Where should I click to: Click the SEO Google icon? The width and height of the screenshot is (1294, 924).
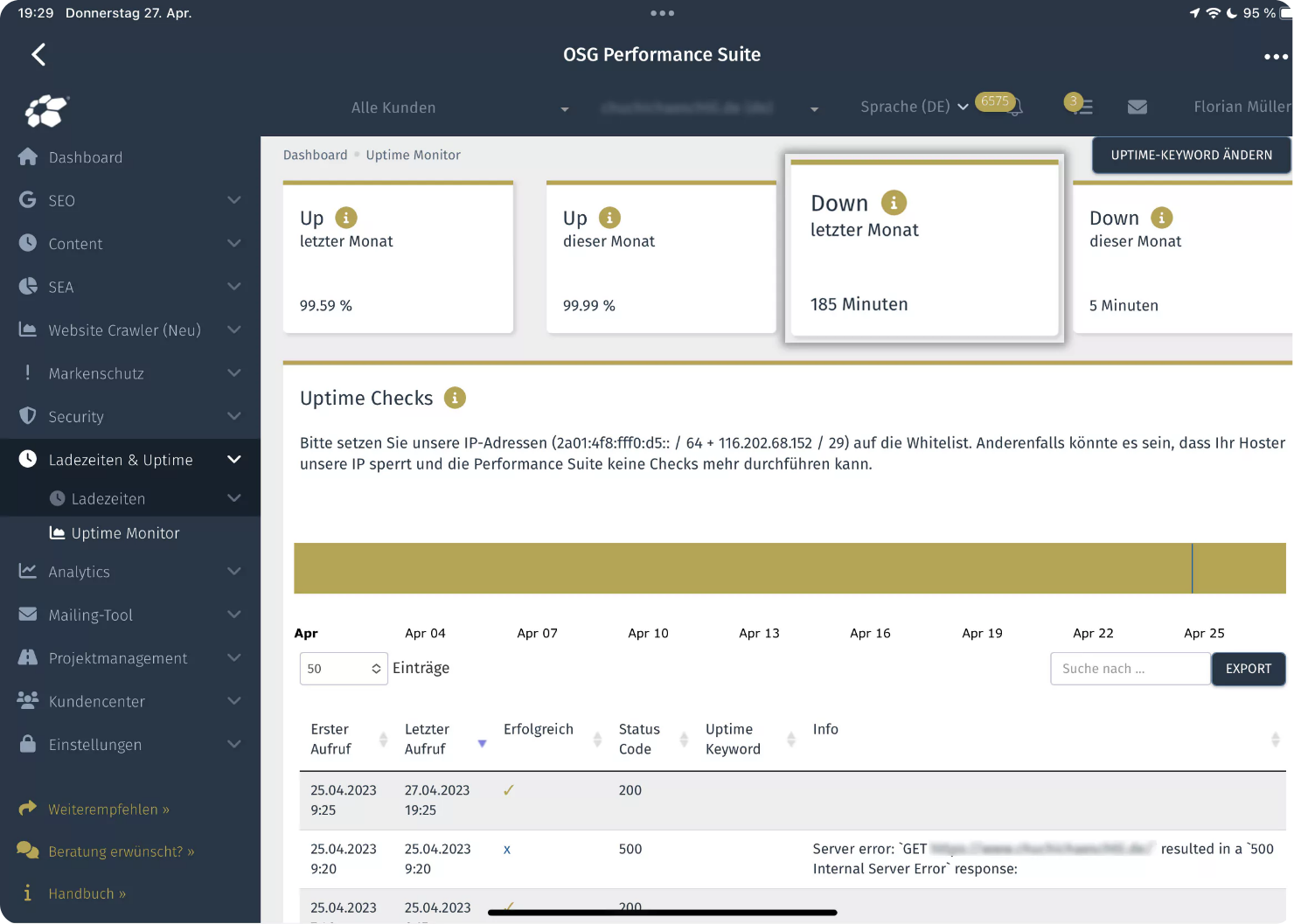[x=28, y=199]
